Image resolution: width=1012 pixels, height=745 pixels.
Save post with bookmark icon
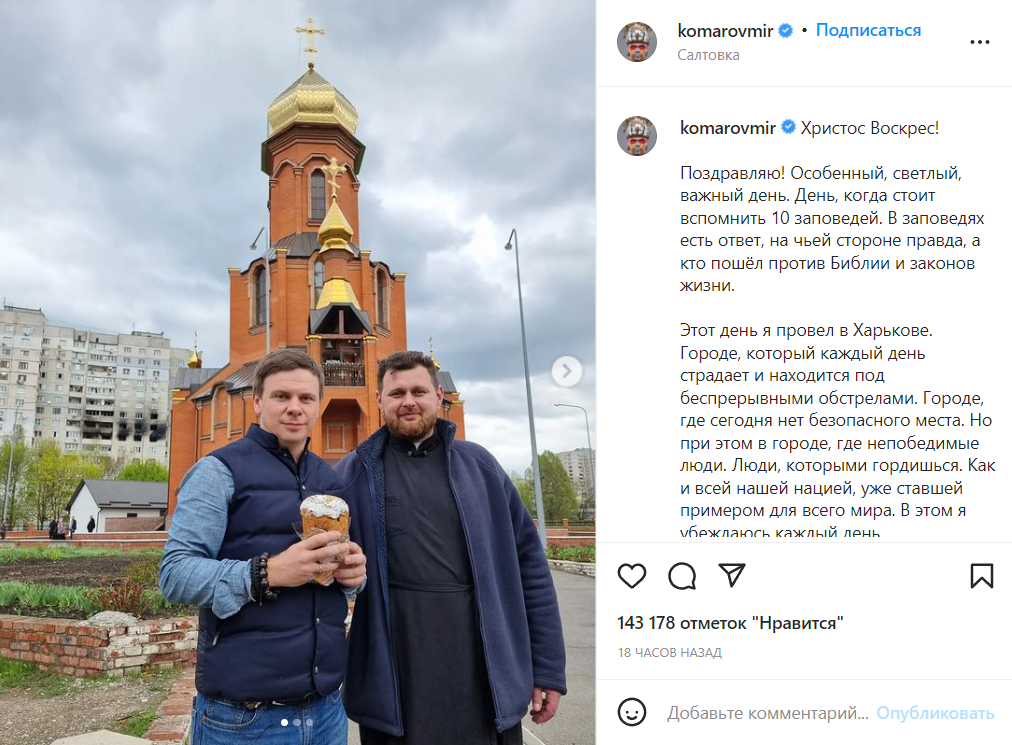[x=982, y=576]
